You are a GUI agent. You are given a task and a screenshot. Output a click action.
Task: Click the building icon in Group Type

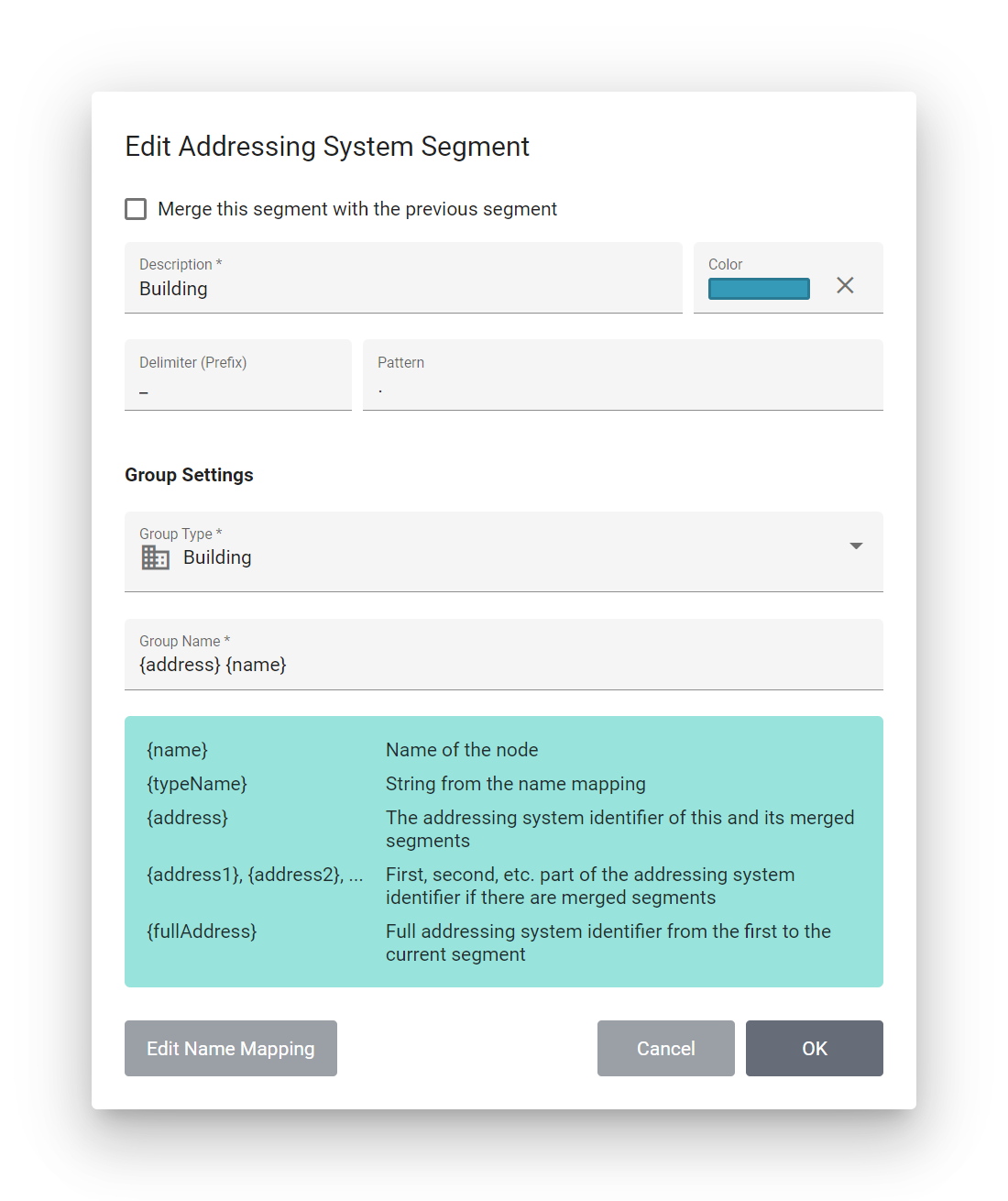[155, 557]
